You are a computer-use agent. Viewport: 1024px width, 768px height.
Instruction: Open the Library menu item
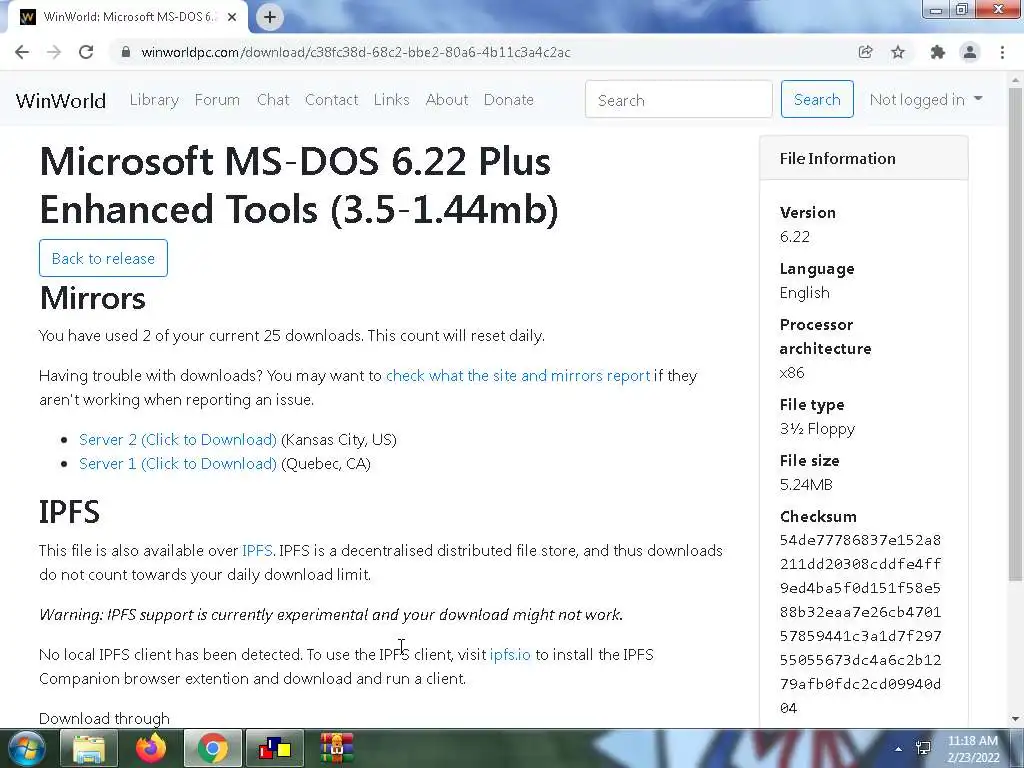(154, 100)
